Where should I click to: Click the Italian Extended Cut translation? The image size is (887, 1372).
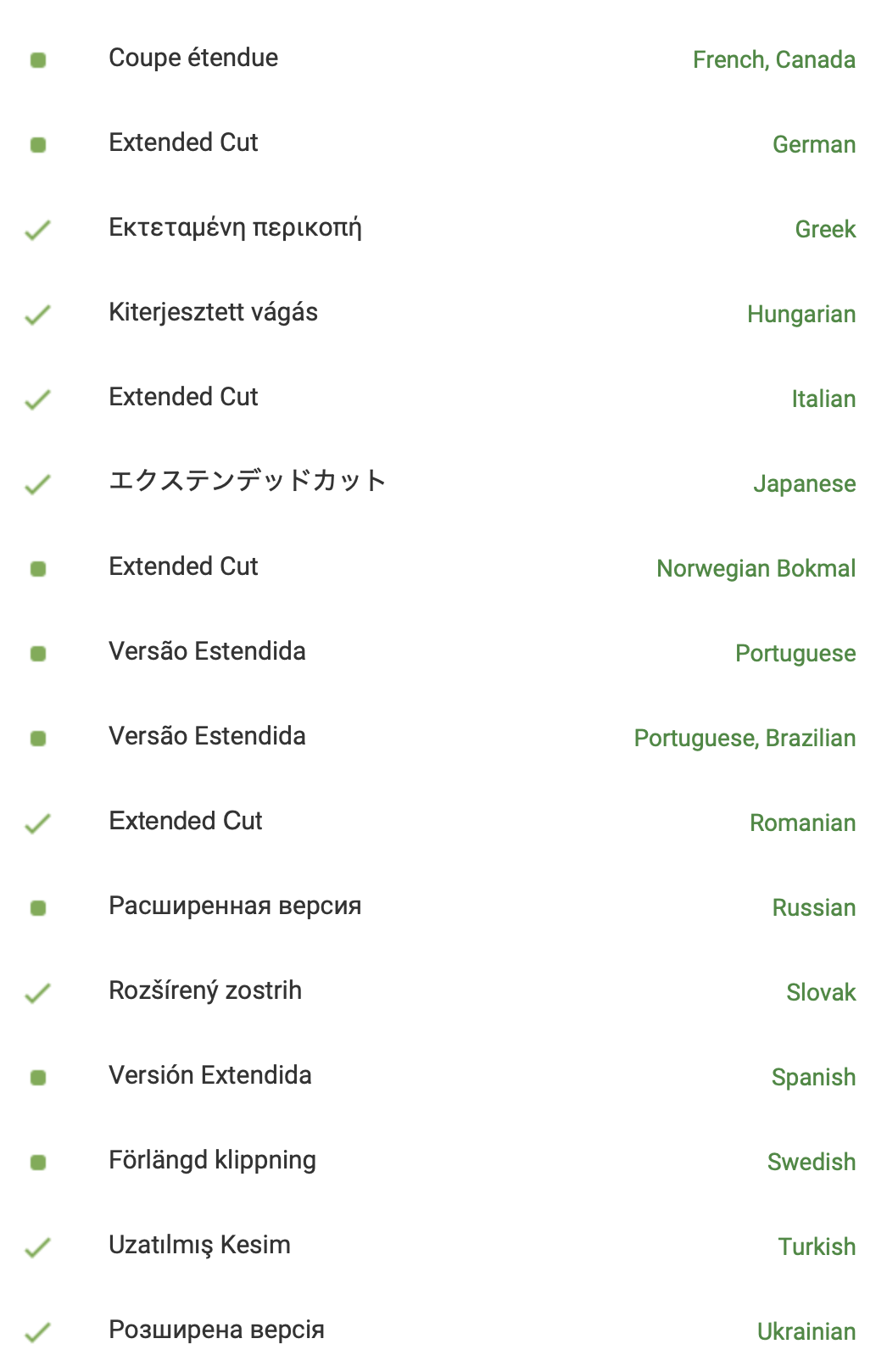183,397
